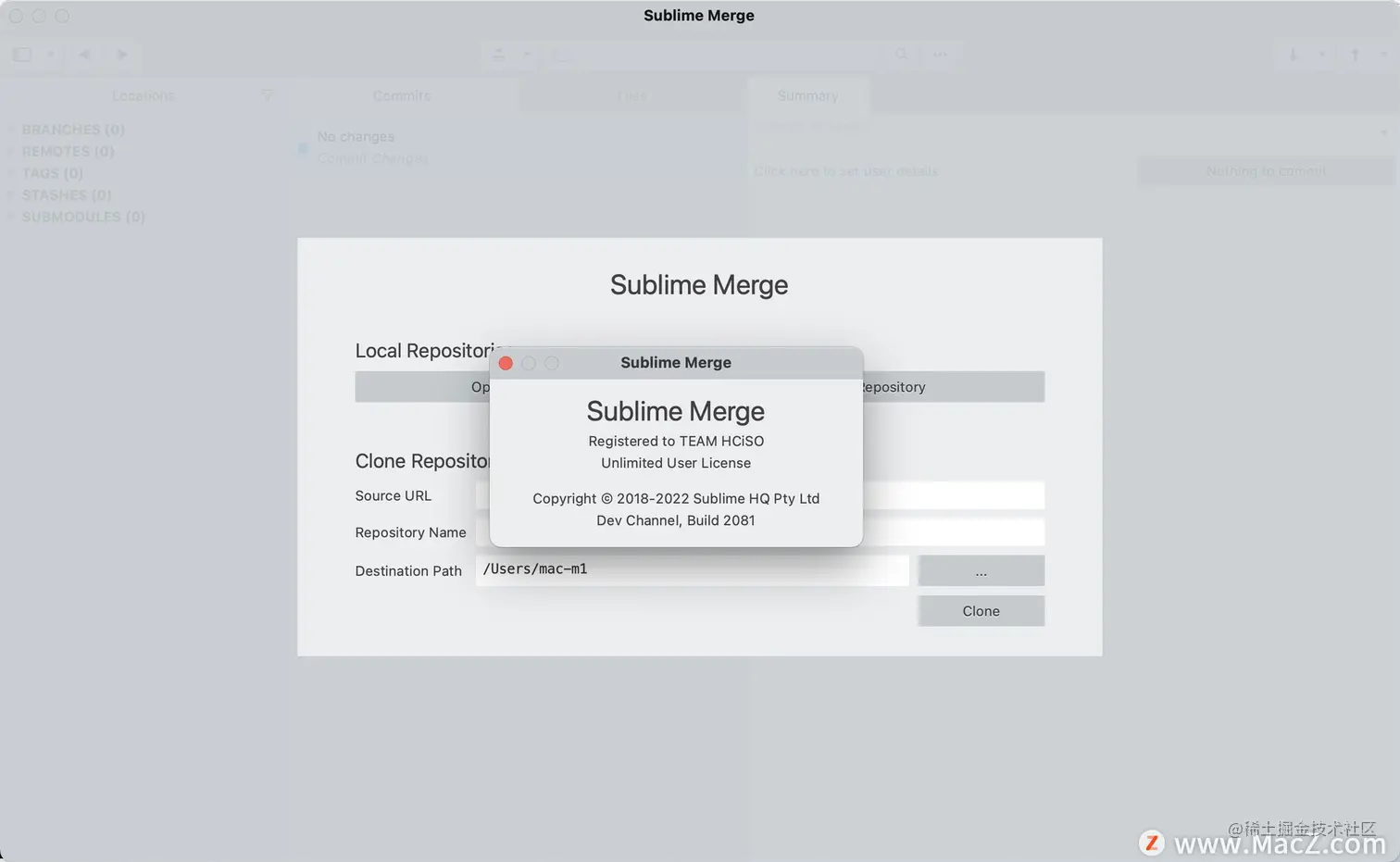Select the Summary tab
Viewport: 1400px width, 862px height.
[x=808, y=95]
